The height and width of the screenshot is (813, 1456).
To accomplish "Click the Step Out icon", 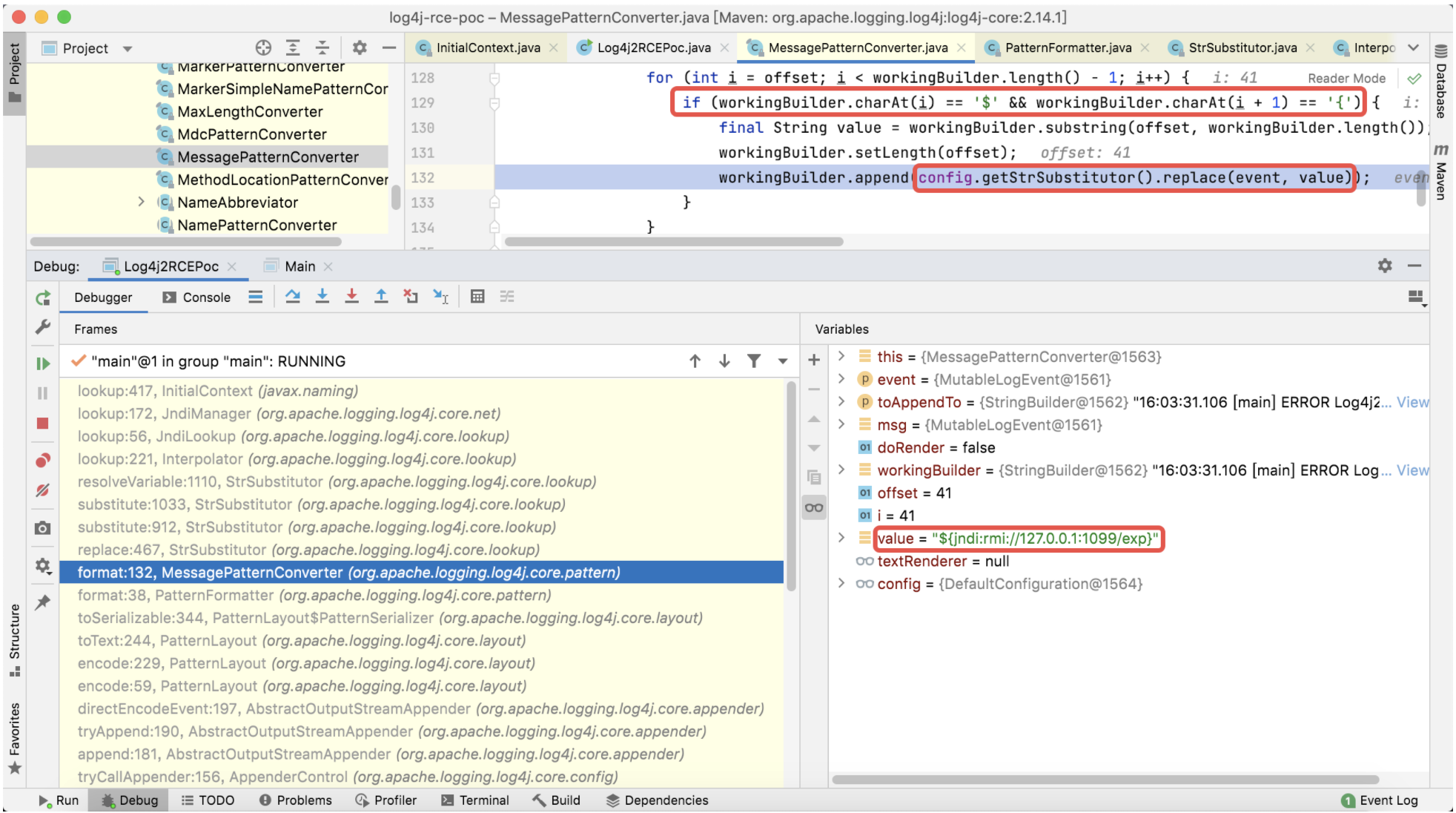I will pos(381,297).
